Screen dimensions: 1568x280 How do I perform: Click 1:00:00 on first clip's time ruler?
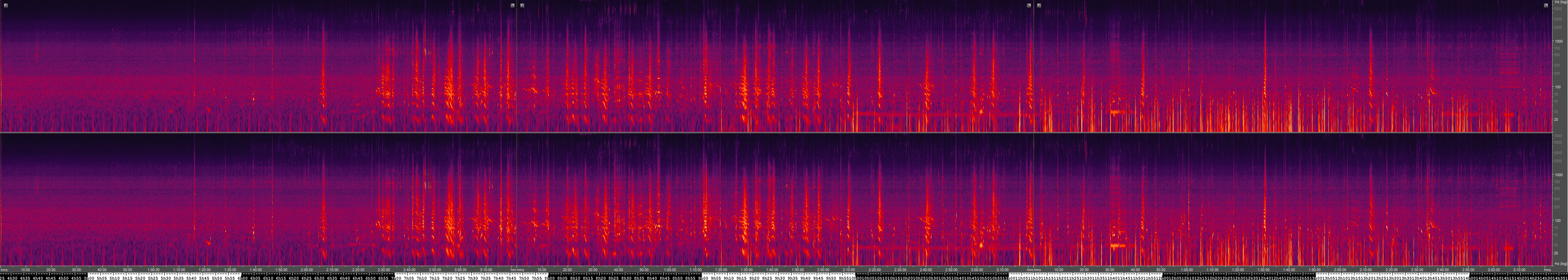[153, 270]
